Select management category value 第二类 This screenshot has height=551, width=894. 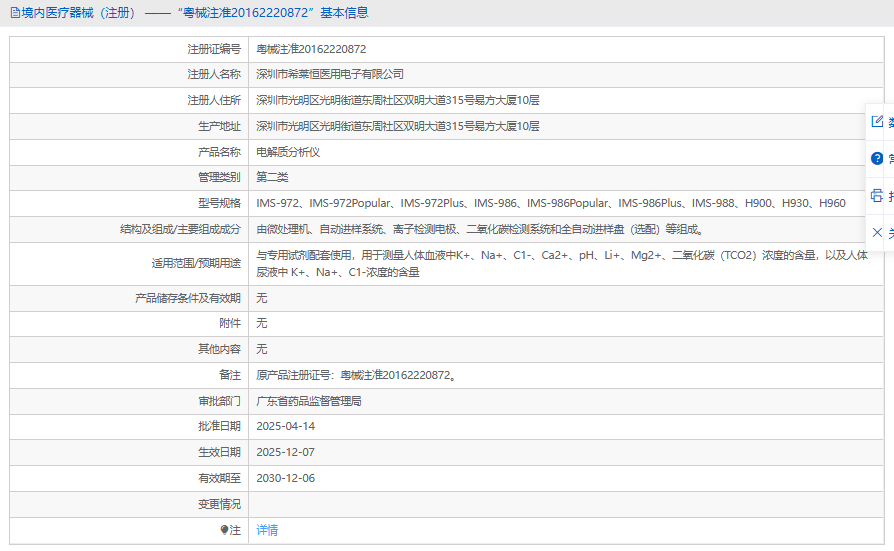[x=272, y=177]
